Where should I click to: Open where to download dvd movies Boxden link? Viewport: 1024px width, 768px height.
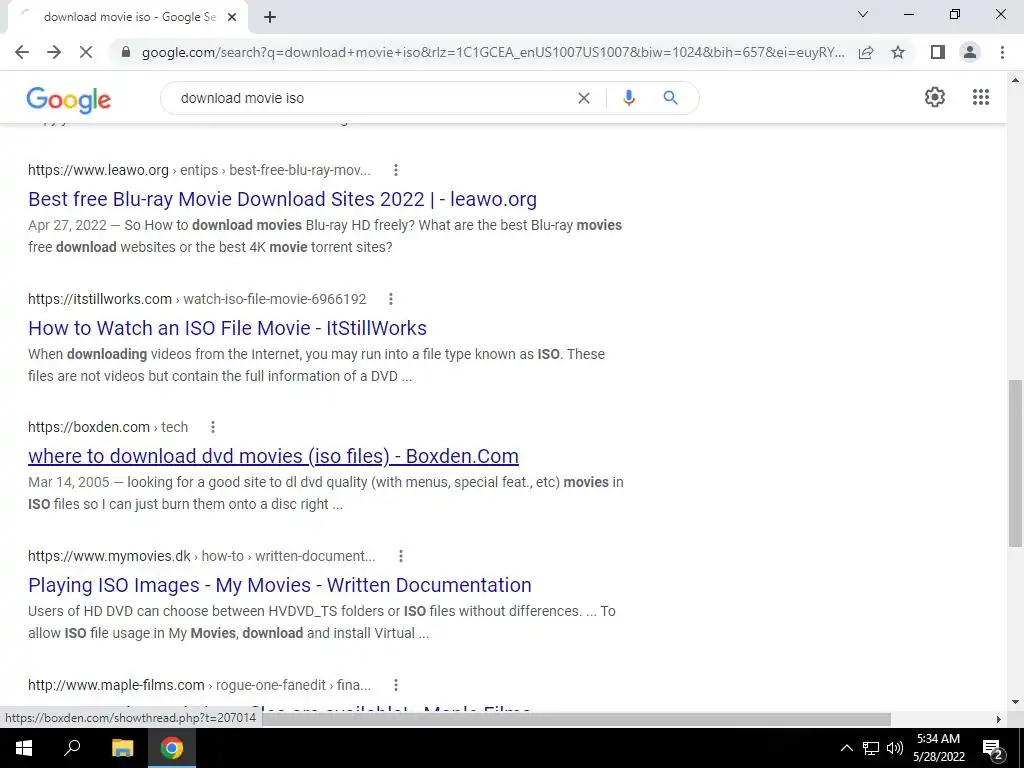coord(274,456)
